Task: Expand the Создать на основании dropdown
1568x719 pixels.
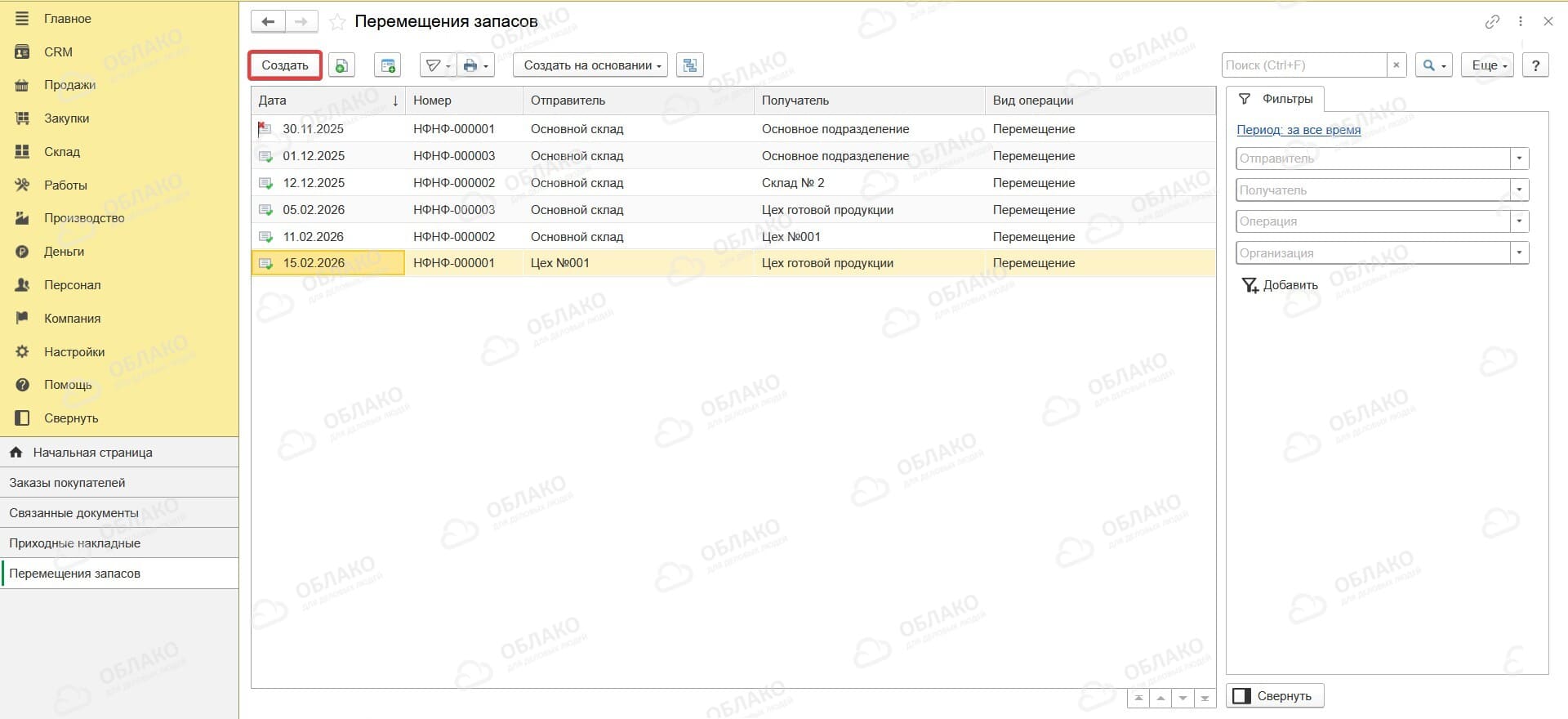Action: pyautogui.click(x=590, y=65)
